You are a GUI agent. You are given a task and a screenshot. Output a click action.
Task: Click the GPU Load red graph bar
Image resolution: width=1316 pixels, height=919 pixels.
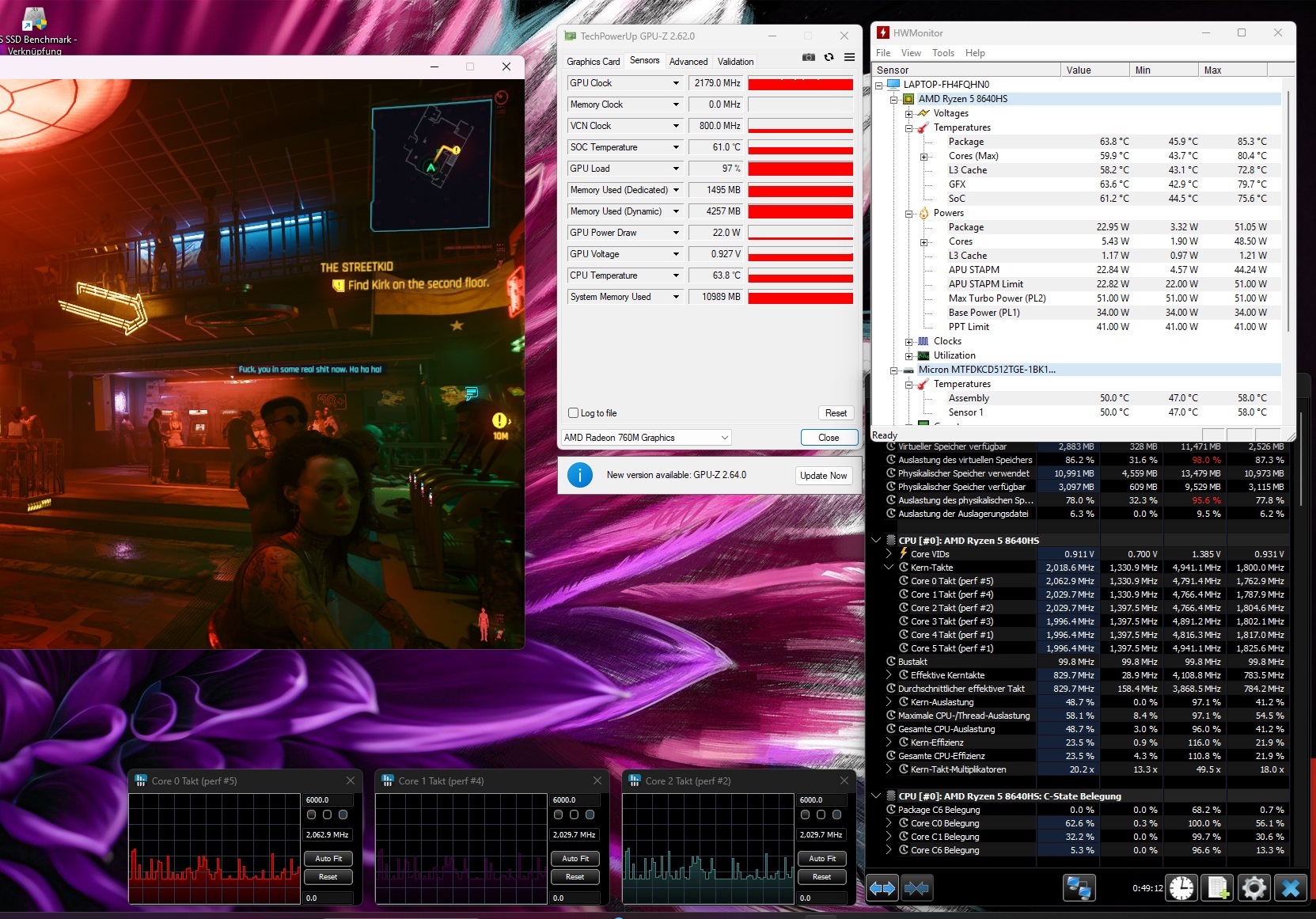[801, 169]
